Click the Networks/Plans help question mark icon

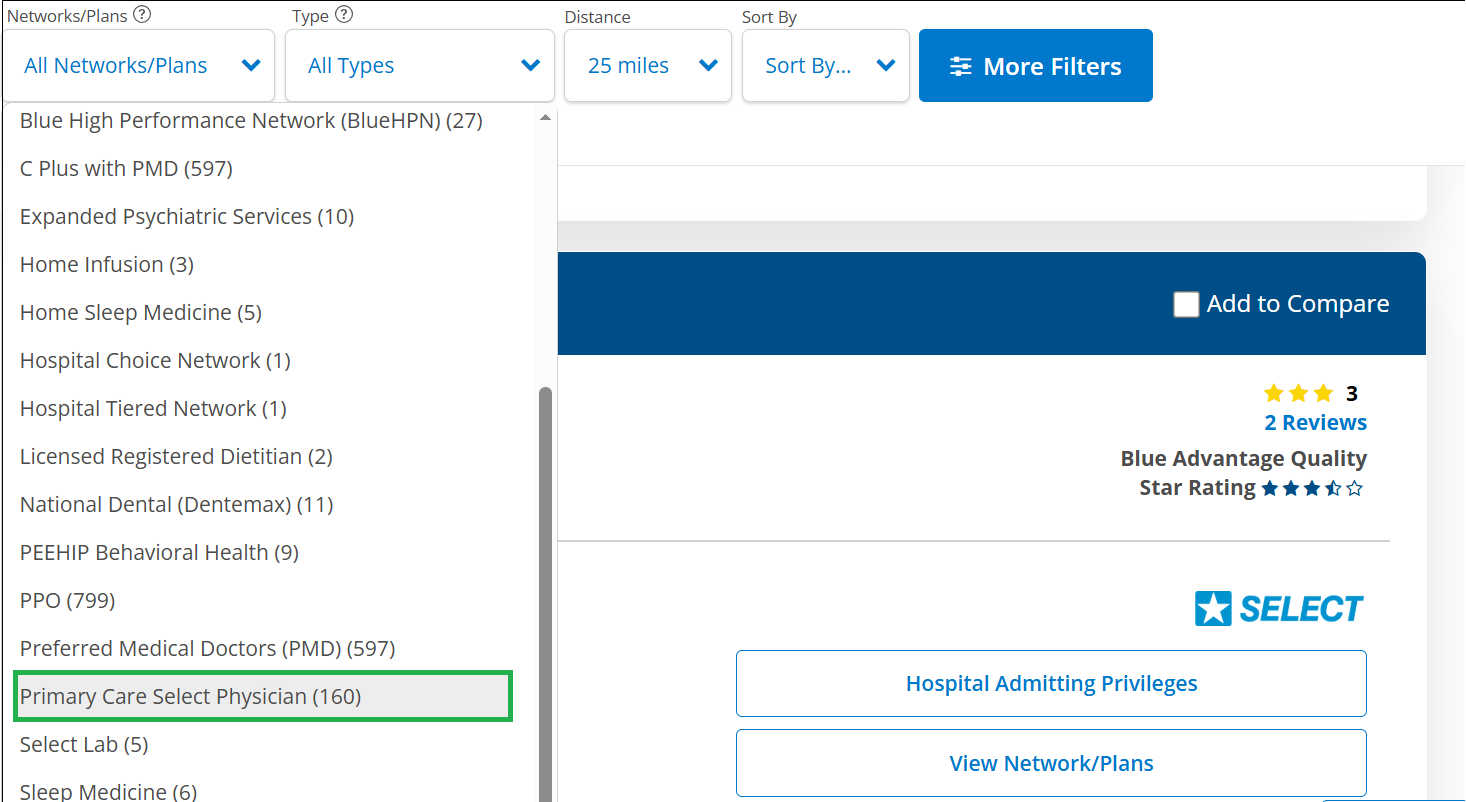(142, 15)
